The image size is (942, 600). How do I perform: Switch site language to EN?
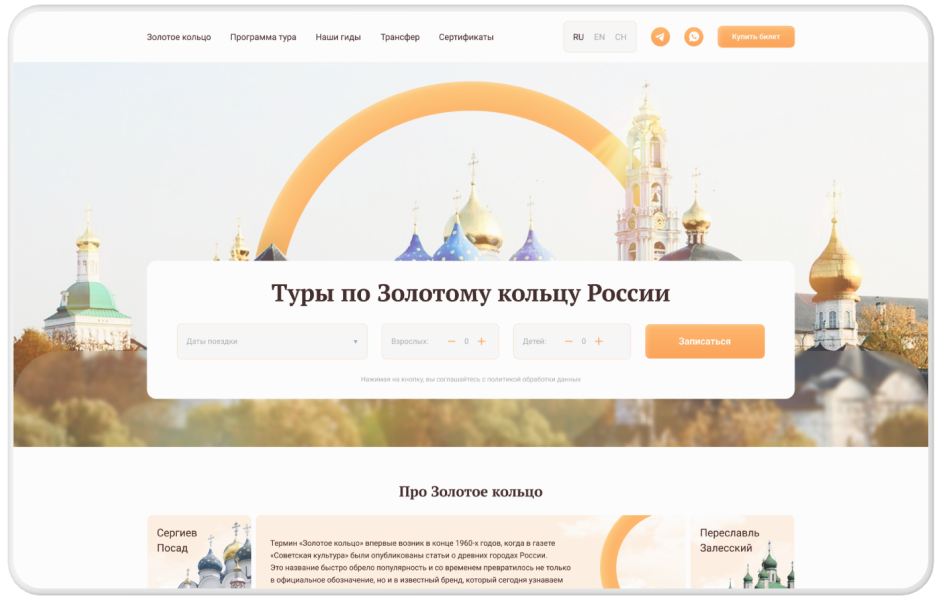(x=599, y=37)
